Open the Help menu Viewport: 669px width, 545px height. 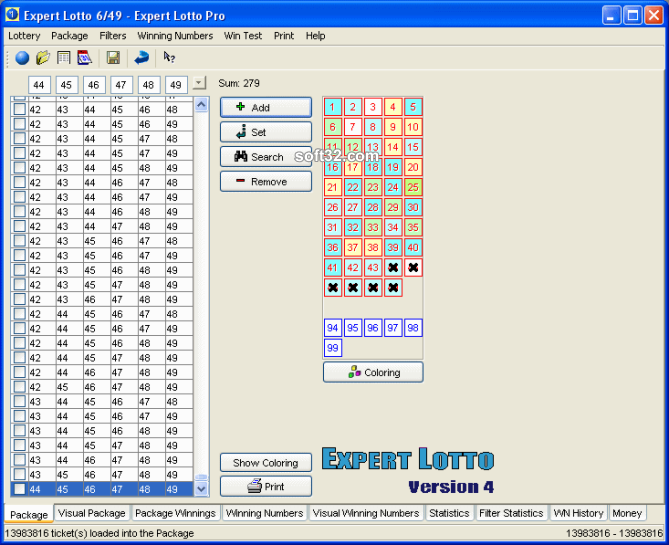315,36
